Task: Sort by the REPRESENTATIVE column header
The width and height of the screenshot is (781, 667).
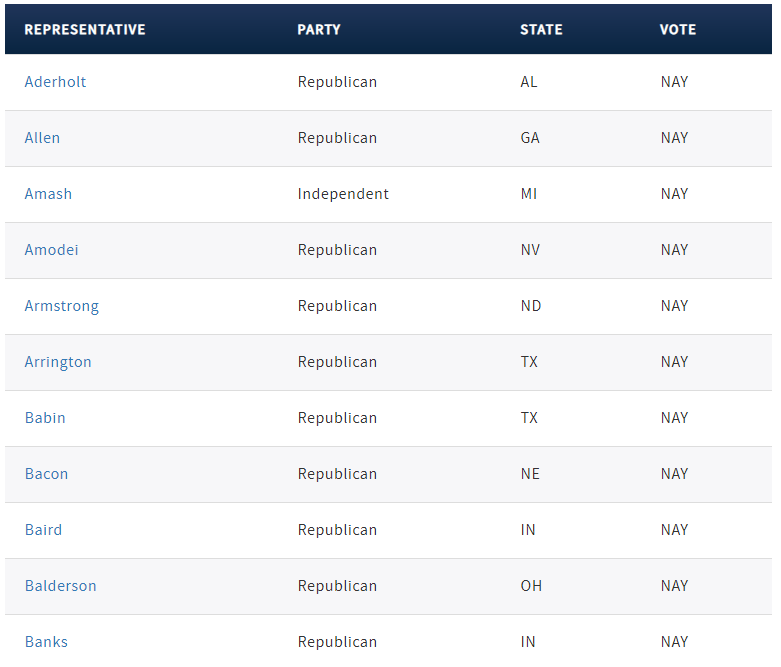Action: (85, 30)
